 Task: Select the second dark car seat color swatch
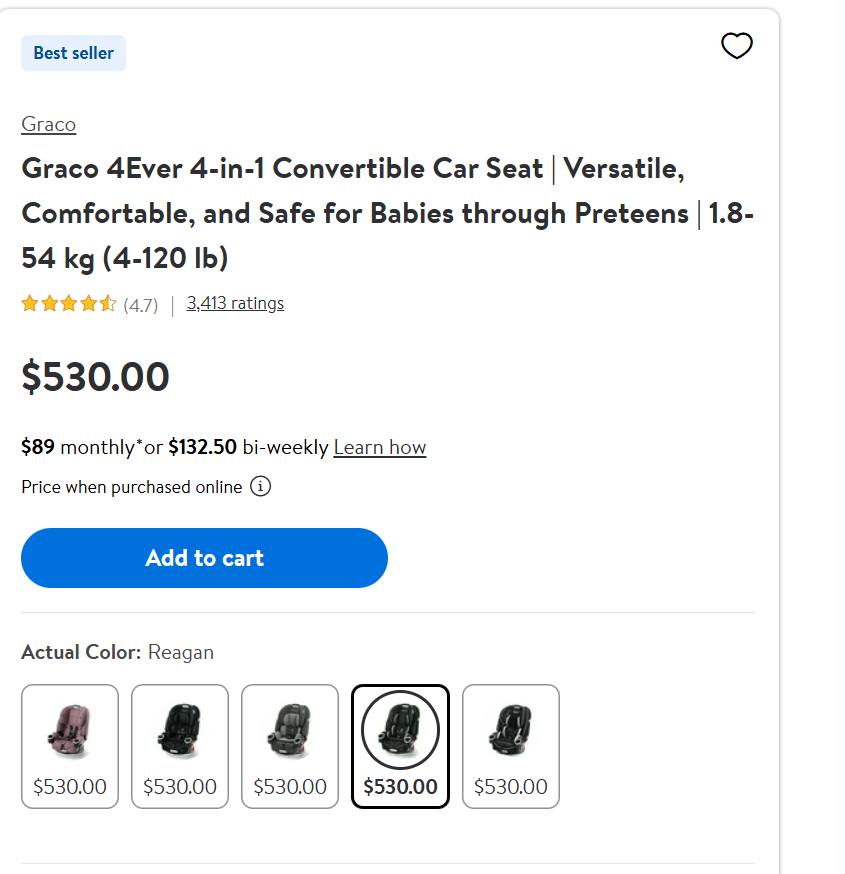coord(179,745)
